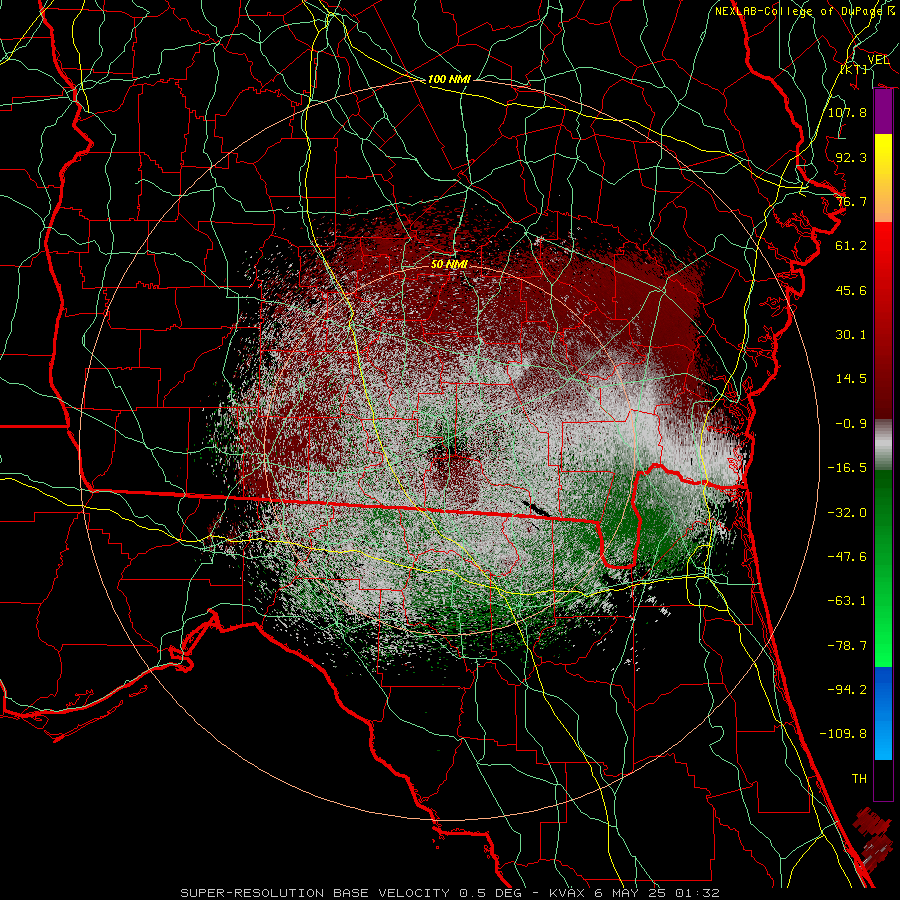Click the -109.8 velocity legend value
900x900 pixels.
pyautogui.click(x=843, y=734)
